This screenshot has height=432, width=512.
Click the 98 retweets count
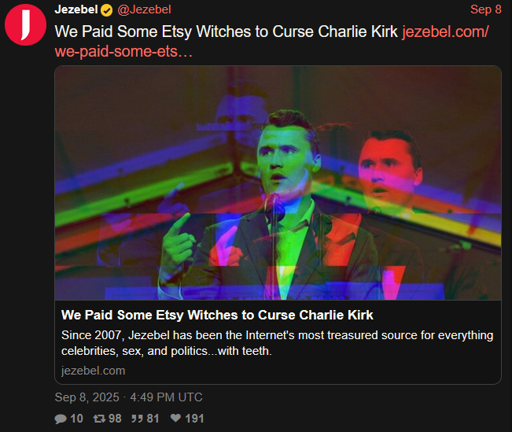(x=115, y=419)
